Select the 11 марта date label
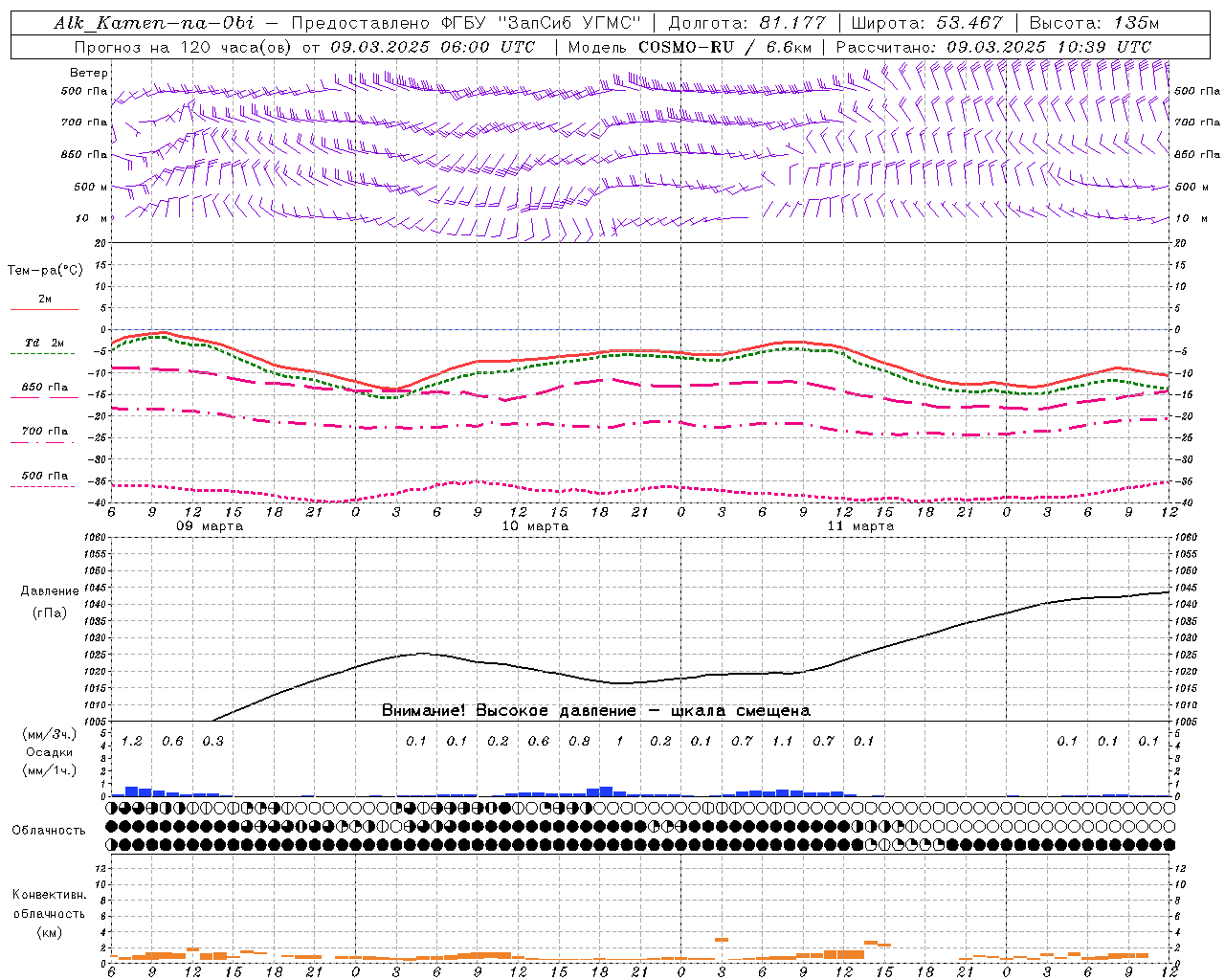 860,526
